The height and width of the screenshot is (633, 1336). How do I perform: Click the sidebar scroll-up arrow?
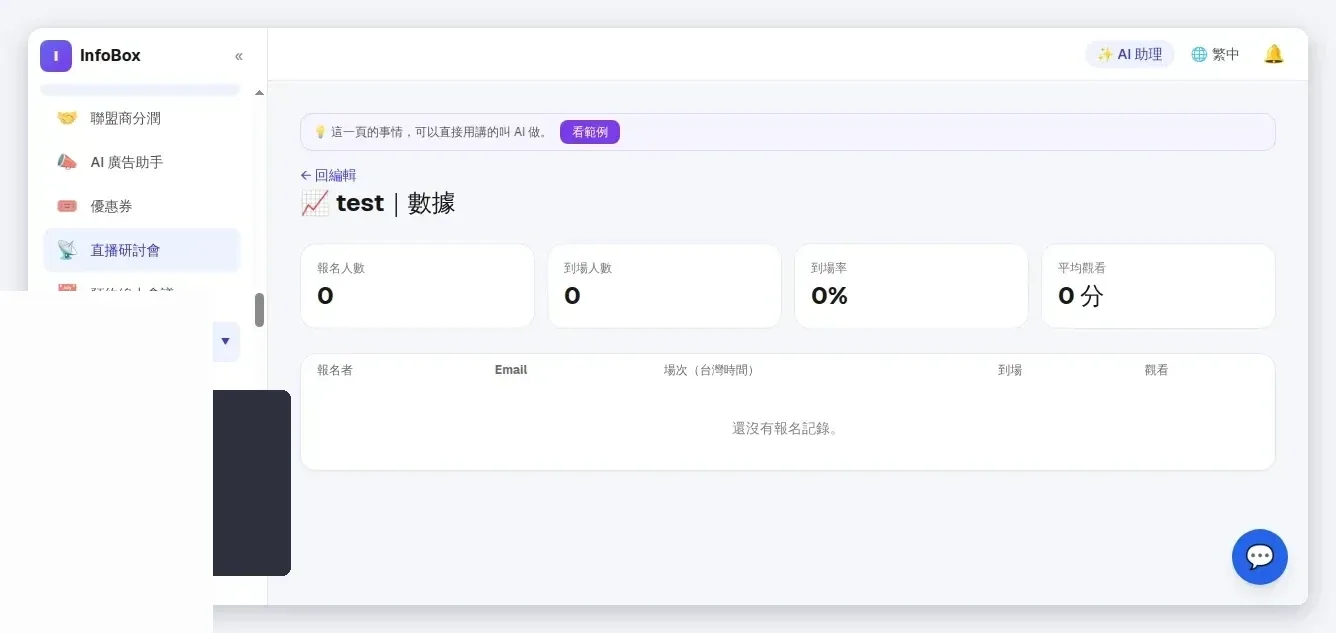(260, 92)
